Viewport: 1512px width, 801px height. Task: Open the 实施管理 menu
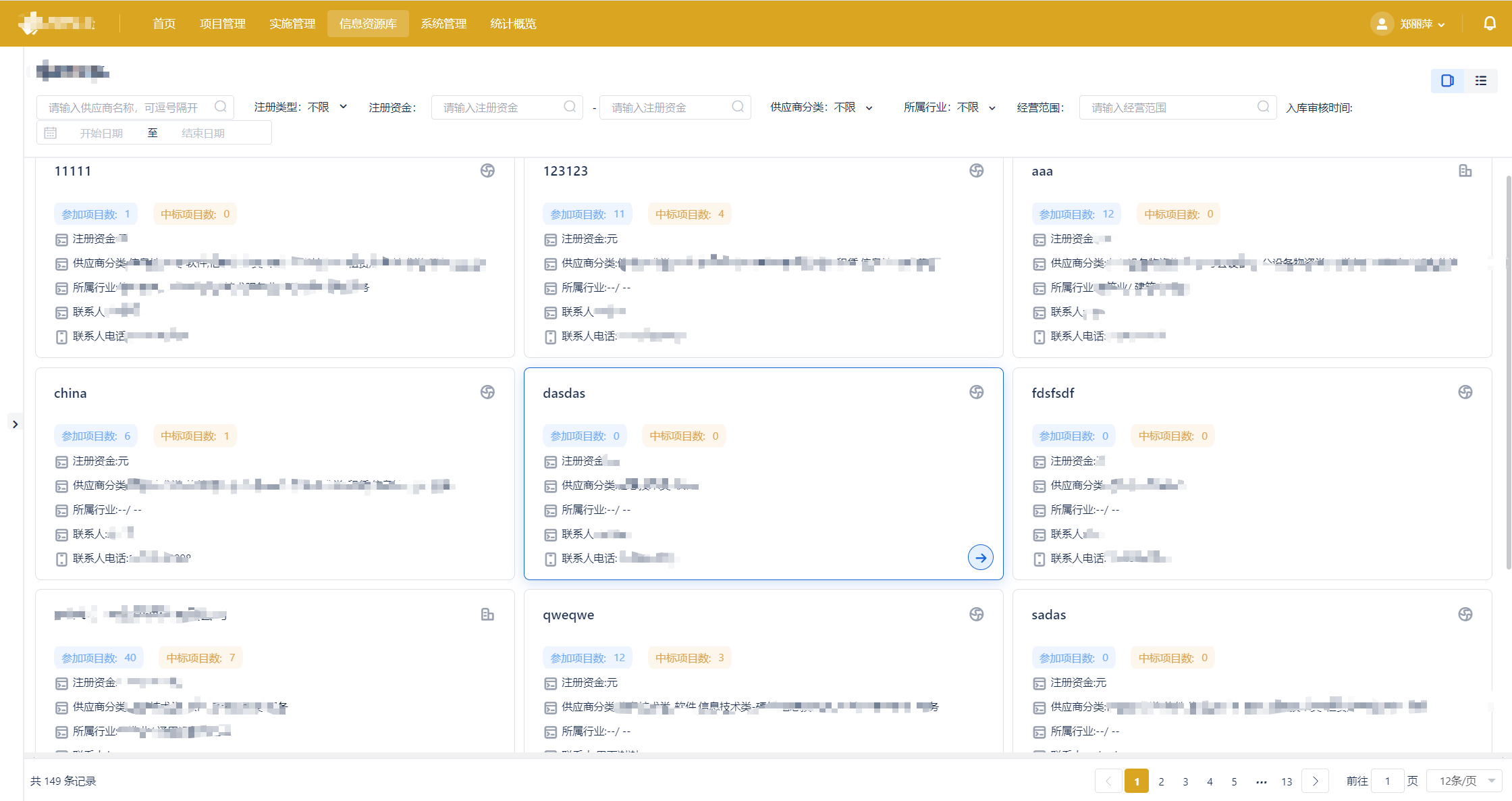[x=292, y=24]
